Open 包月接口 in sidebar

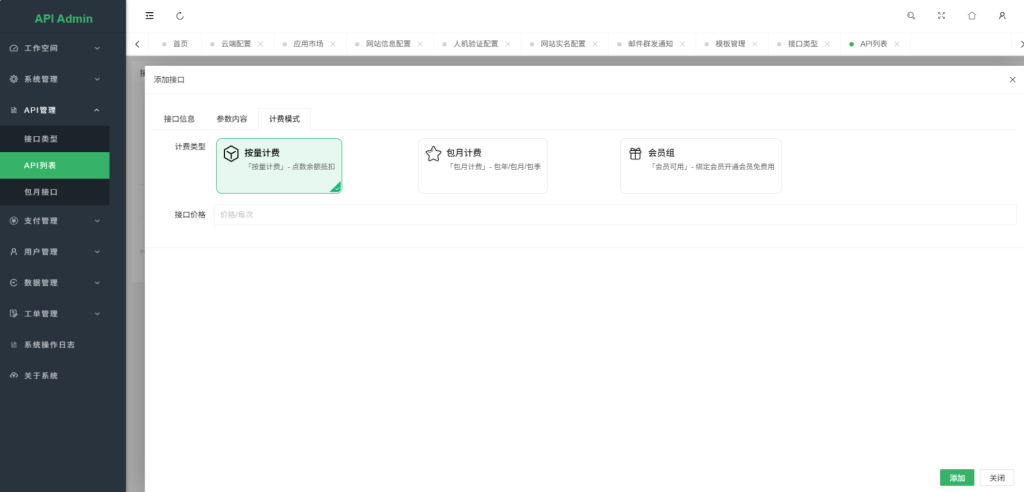pos(55,192)
